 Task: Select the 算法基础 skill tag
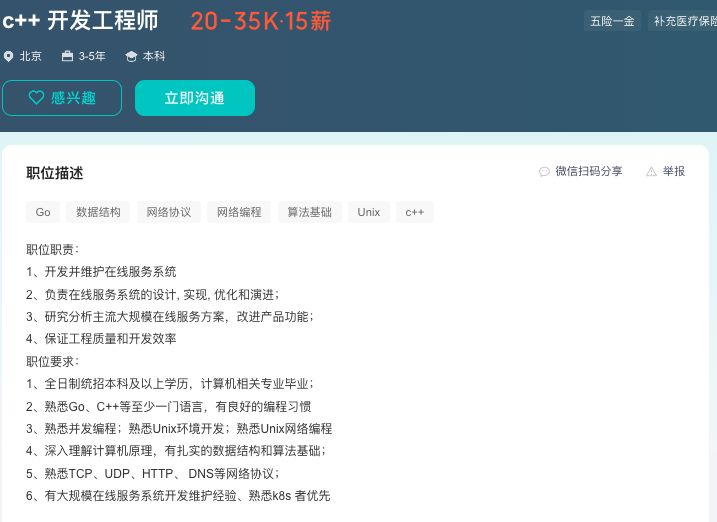pyautogui.click(x=310, y=212)
